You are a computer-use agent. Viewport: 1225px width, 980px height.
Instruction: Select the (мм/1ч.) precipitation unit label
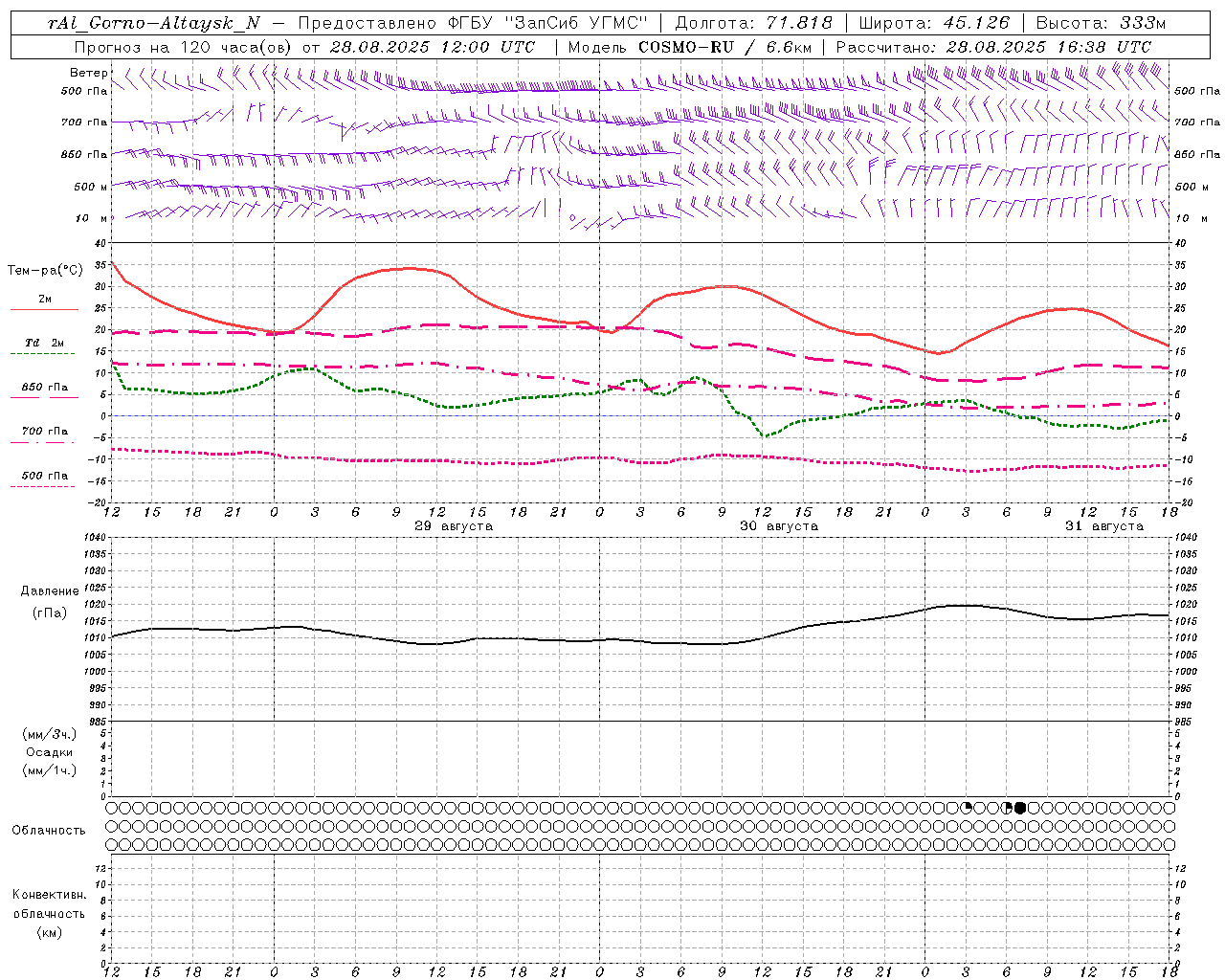50,771
